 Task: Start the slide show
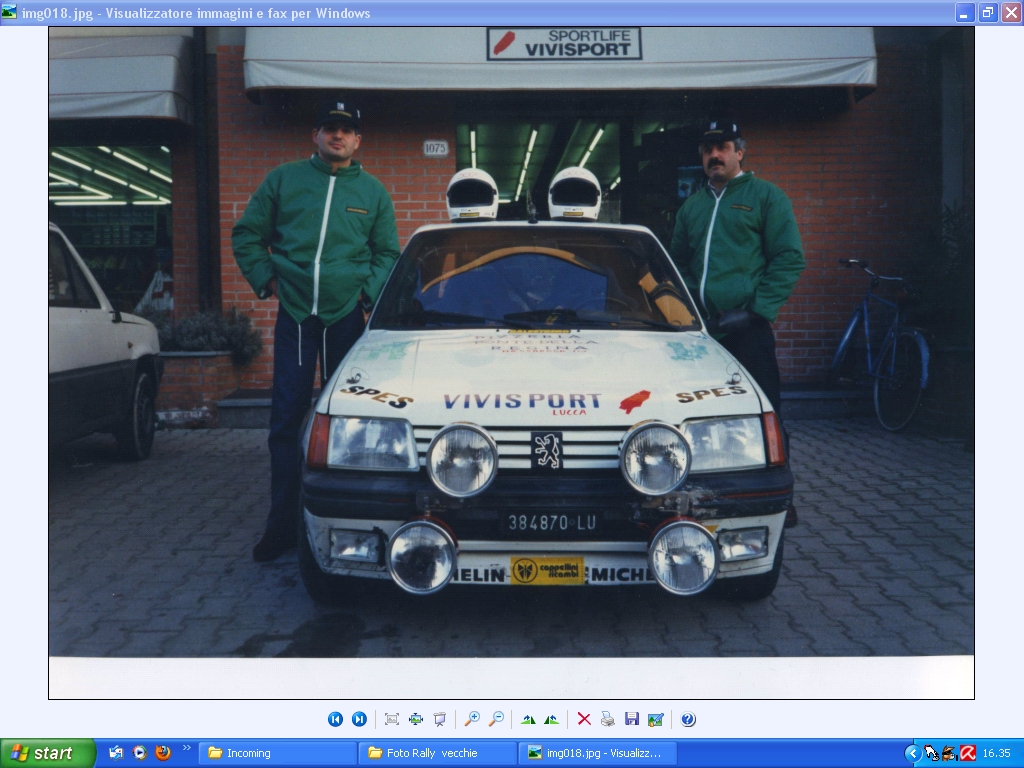click(x=440, y=719)
